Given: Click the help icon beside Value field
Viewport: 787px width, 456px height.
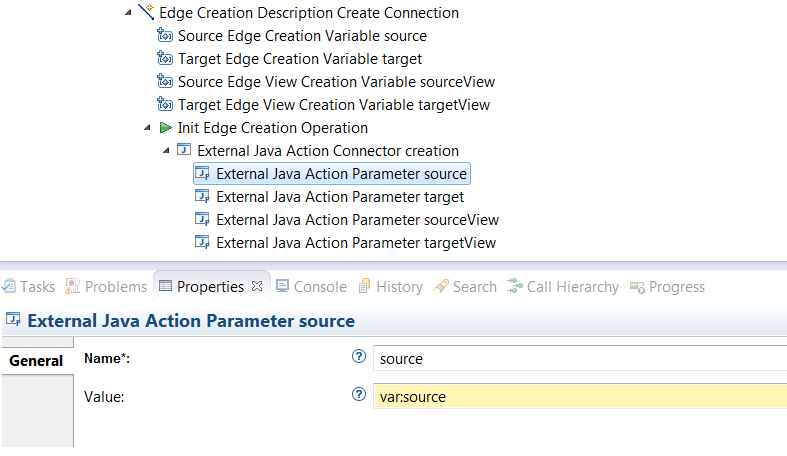Looking at the screenshot, I should [x=359, y=394].
